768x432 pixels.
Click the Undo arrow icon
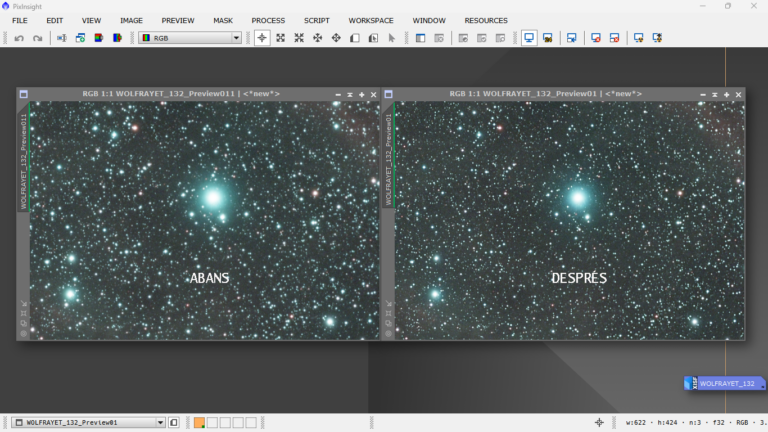click(x=19, y=38)
